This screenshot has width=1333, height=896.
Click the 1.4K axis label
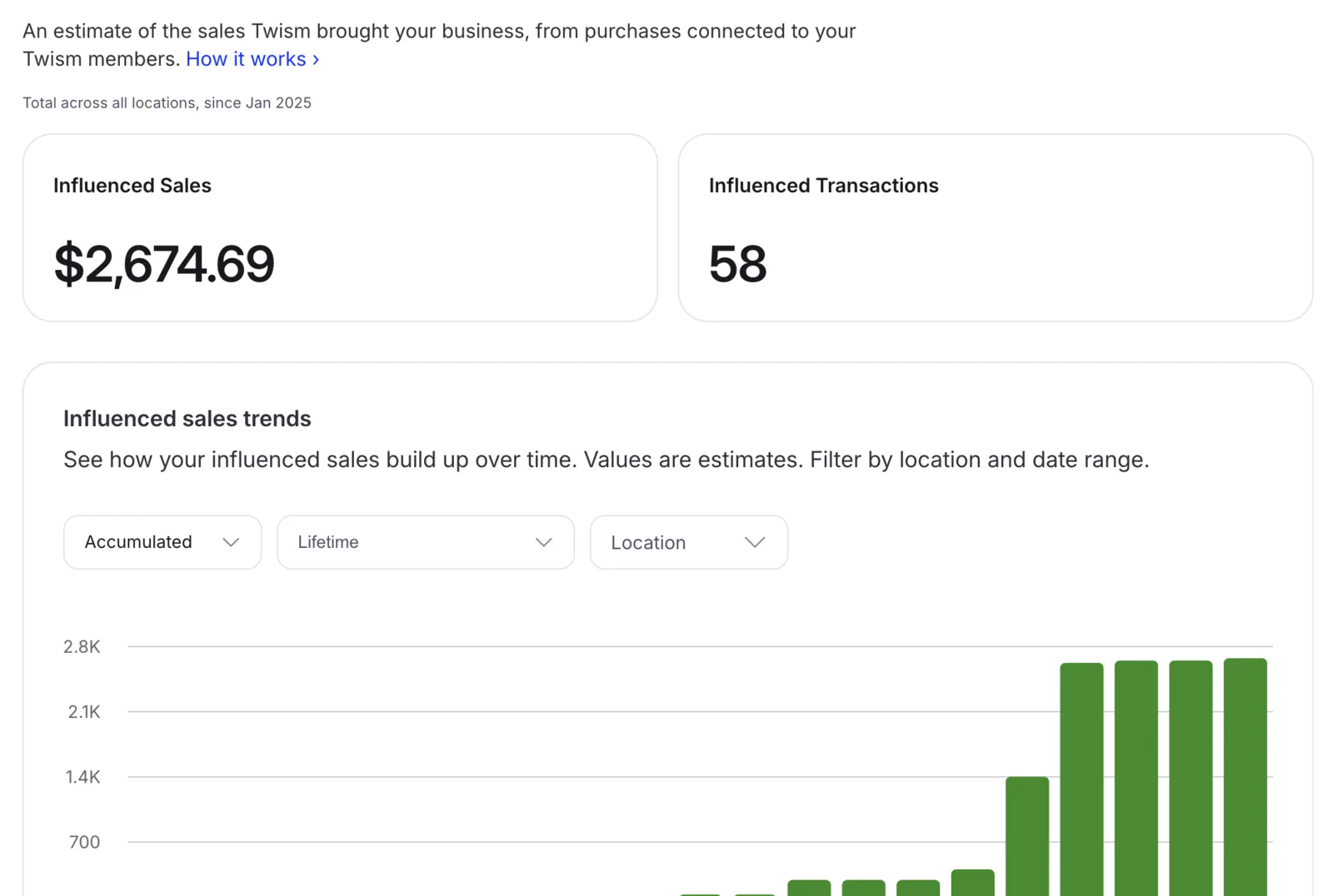pyautogui.click(x=83, y=777)
